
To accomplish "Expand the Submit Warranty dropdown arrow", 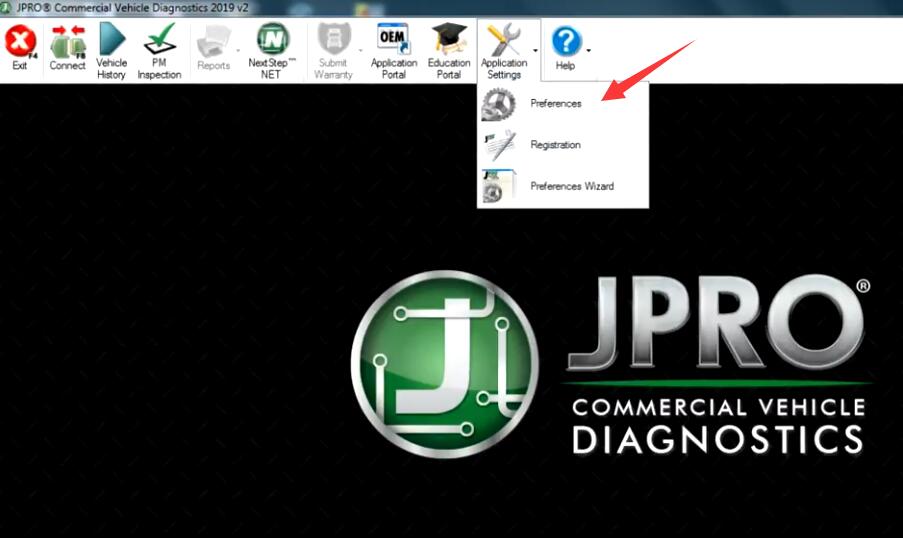I will [361, 51].
